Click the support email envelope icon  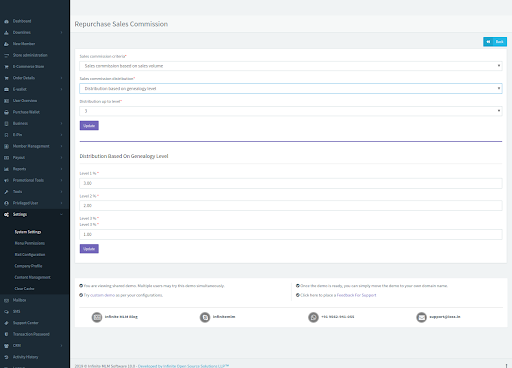tap(421, 317)
